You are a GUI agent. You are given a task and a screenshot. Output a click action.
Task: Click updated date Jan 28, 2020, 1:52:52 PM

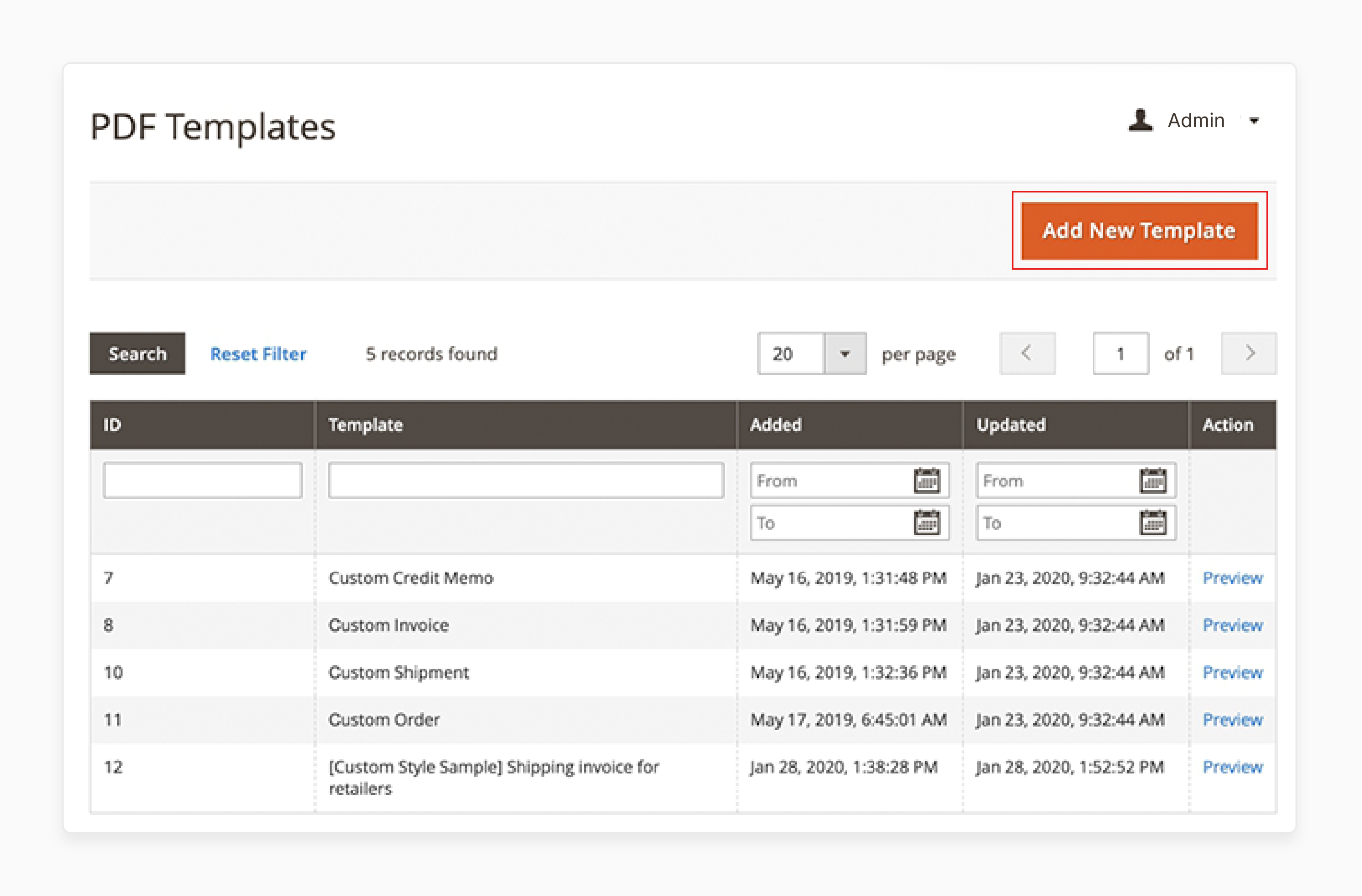(1070, 767)
